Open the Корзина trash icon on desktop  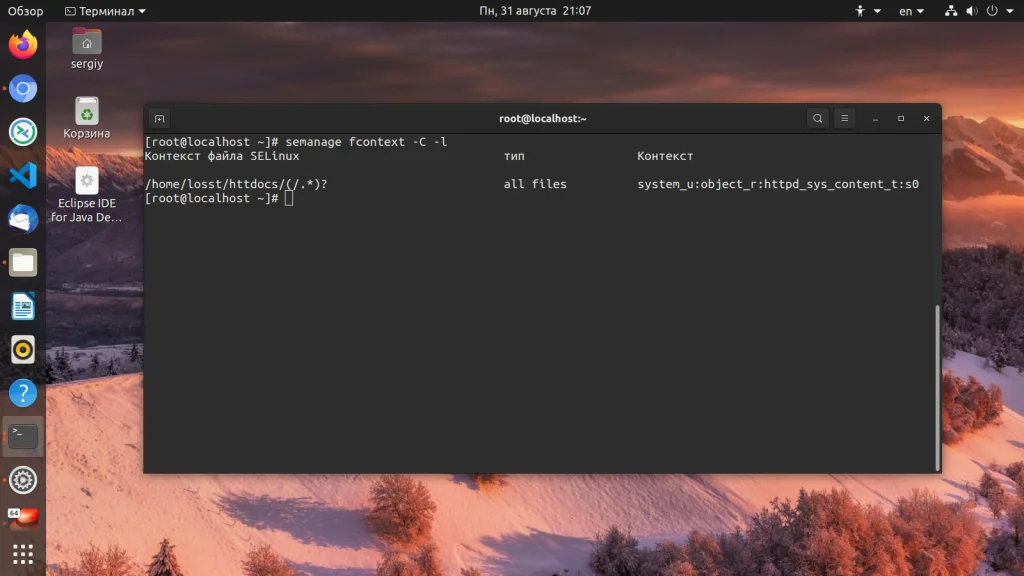tap(87, 118)
